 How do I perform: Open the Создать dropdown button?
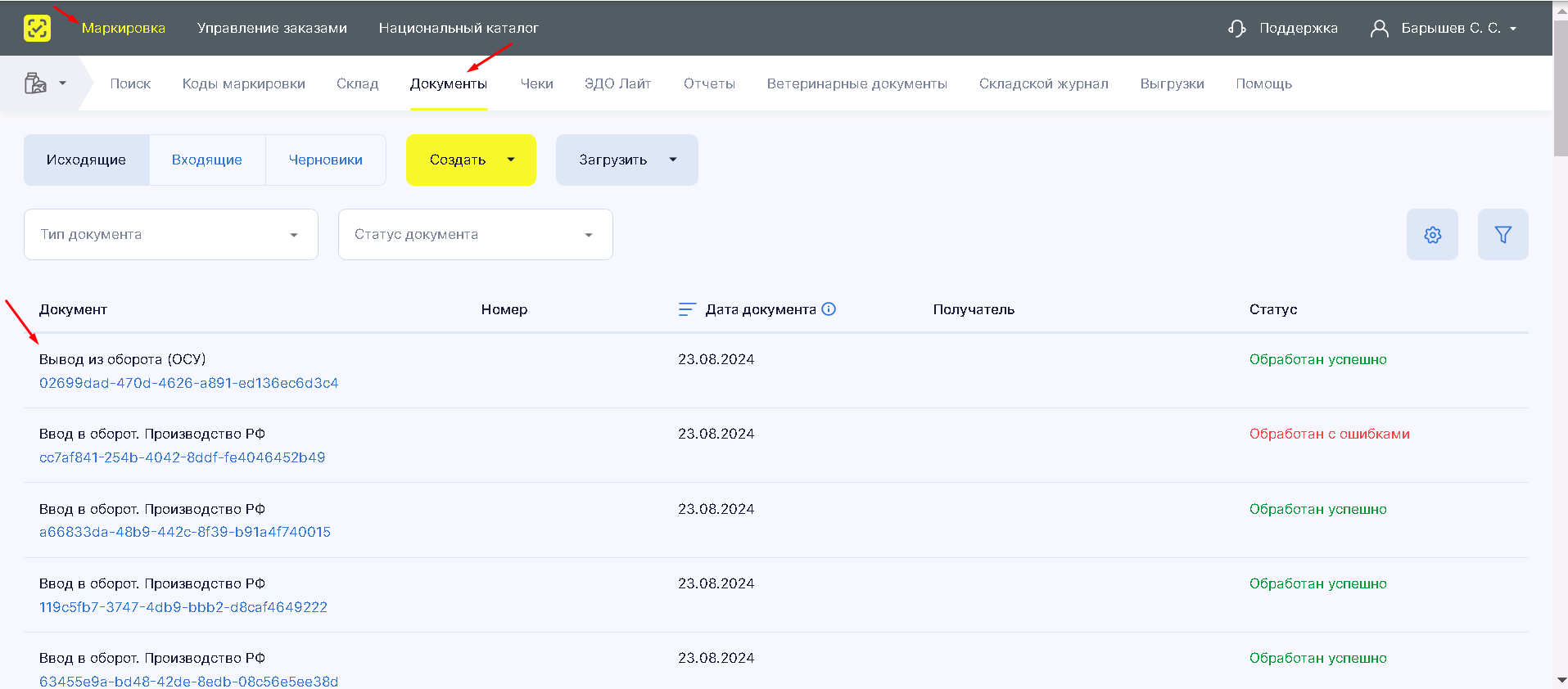point(471,160)
